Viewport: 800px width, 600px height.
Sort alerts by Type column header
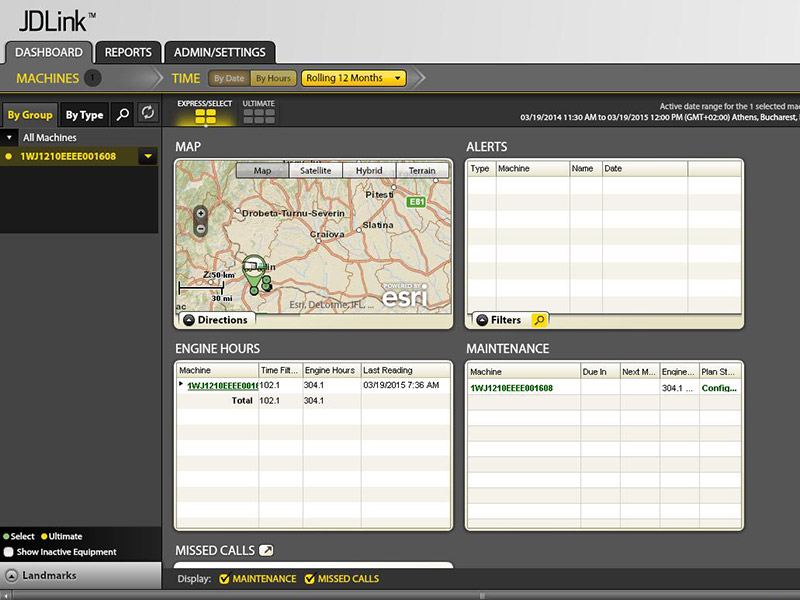pos(482,168)
